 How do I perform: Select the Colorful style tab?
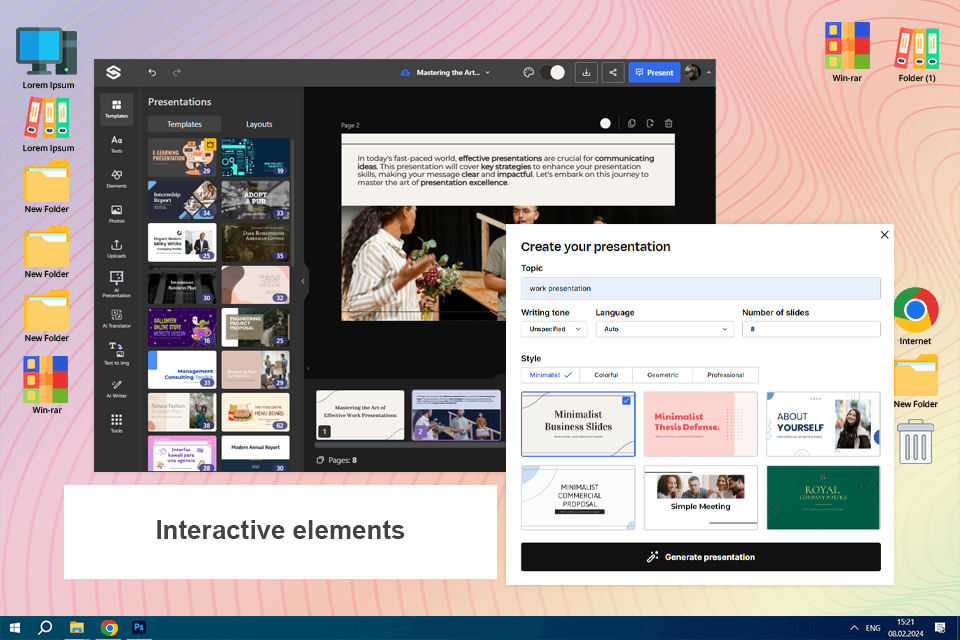coord(606,375)
